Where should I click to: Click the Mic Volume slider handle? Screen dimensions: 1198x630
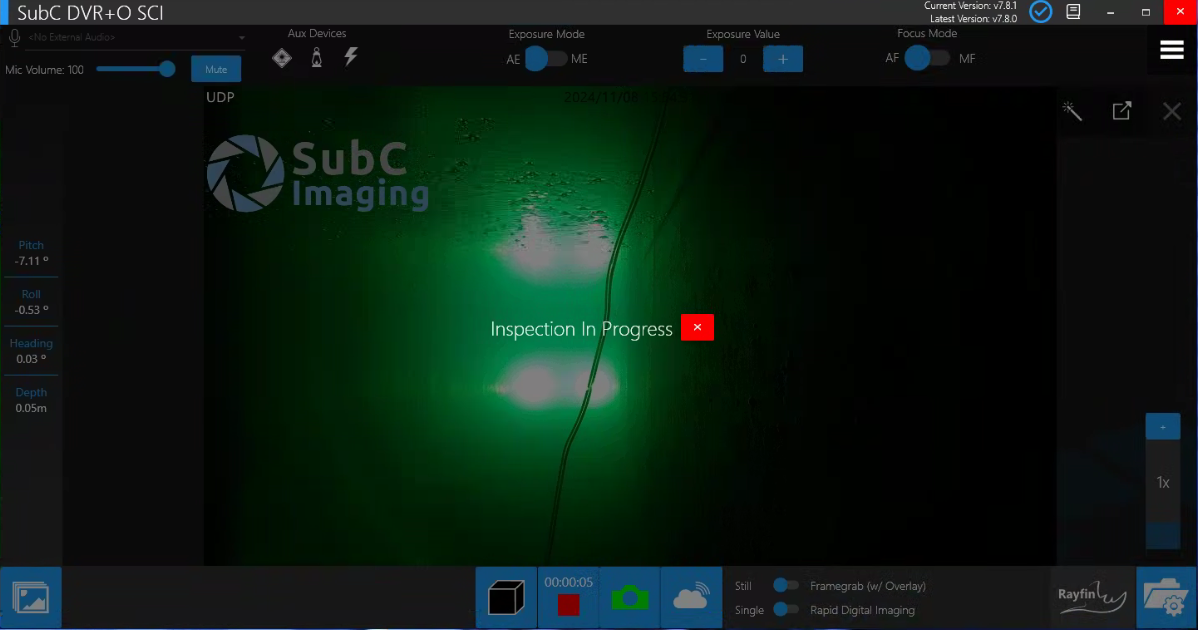[x=167, y=69]
